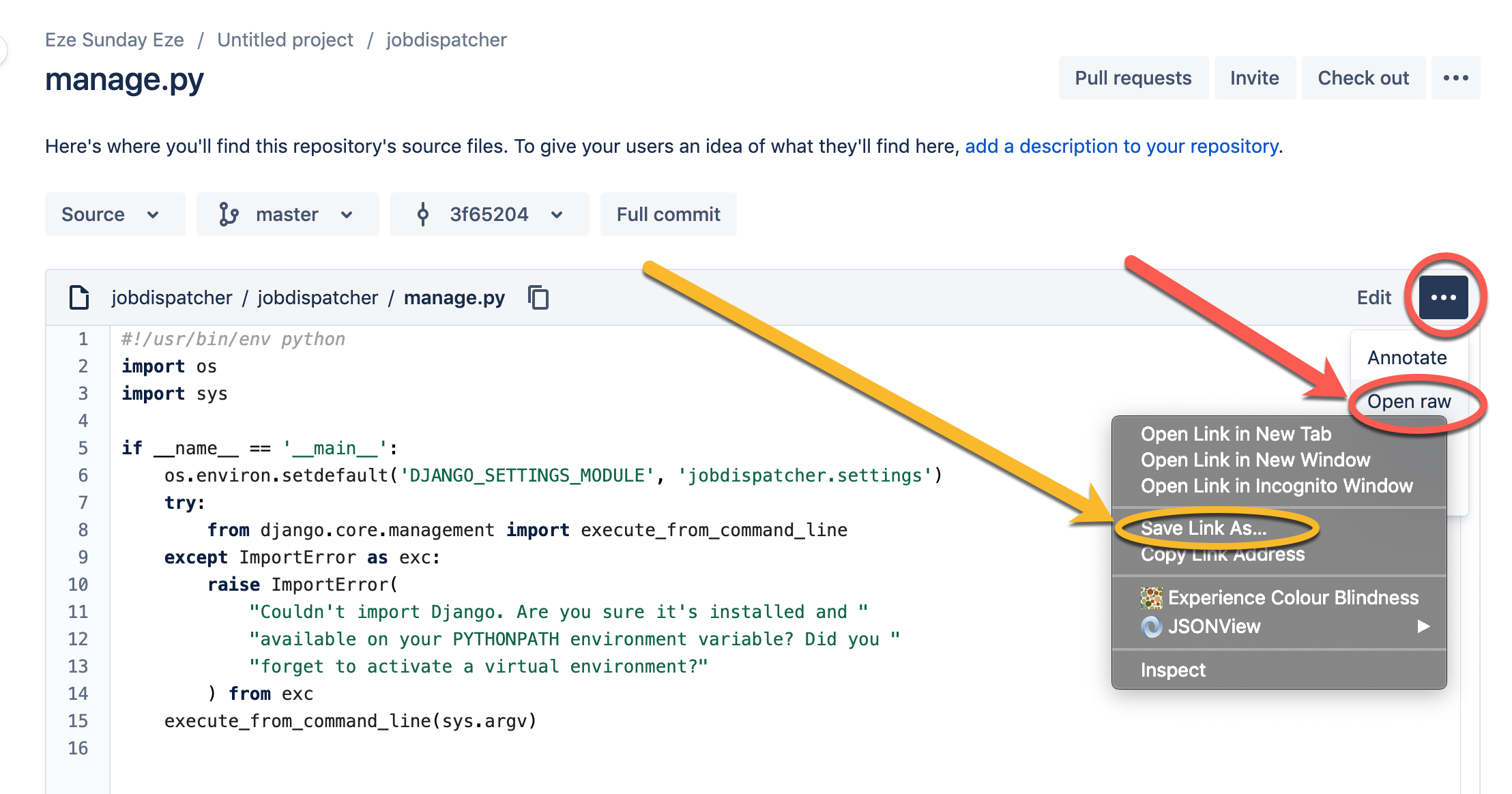Open the top-right ellipsis repository menu
The image size is (1512, 794).
(1456, 78)
